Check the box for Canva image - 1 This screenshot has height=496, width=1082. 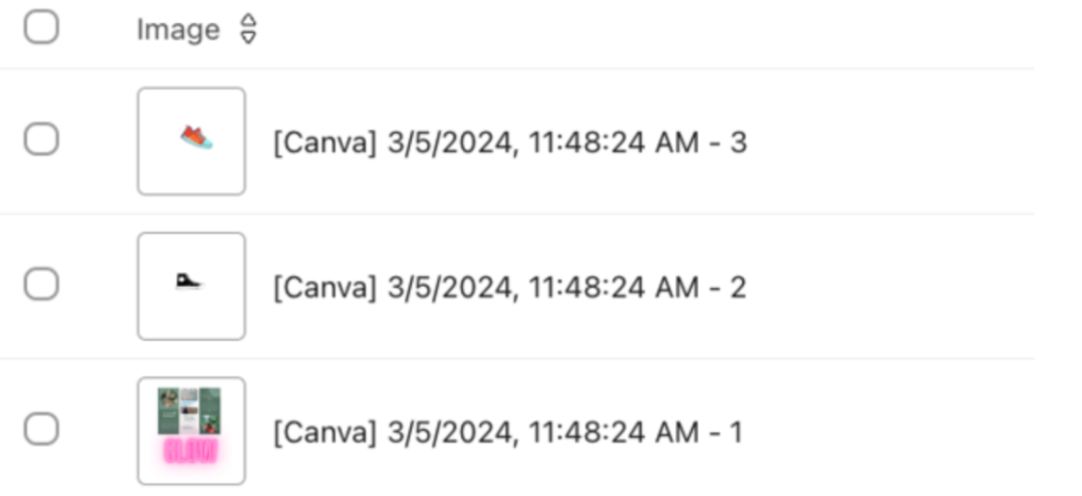click(x=41, y=430)
